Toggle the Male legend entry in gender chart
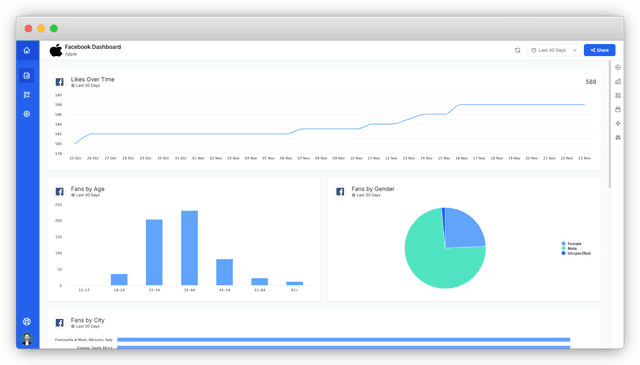 click(x=569, y=248)
